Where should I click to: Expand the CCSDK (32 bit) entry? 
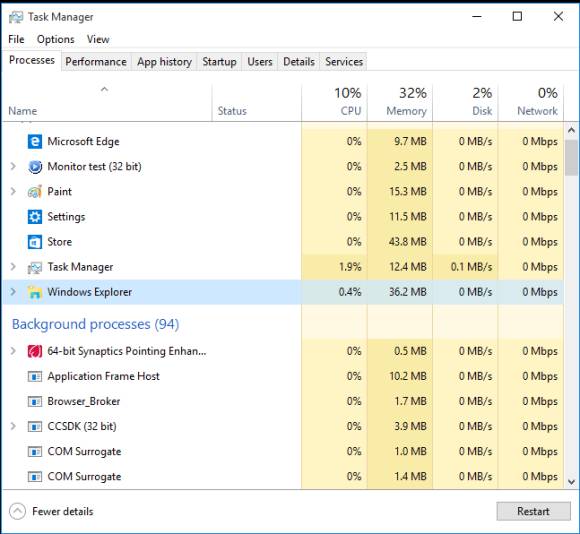pyautogui.click(x=13, y=426)
